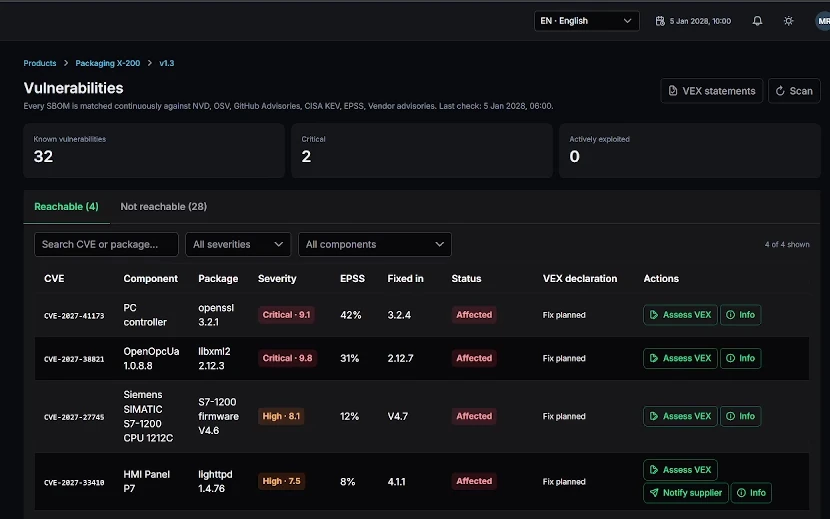Screen dimensions: 830x519
Task: Open Info for CVE-2027-33410
Action: point(751,493)
